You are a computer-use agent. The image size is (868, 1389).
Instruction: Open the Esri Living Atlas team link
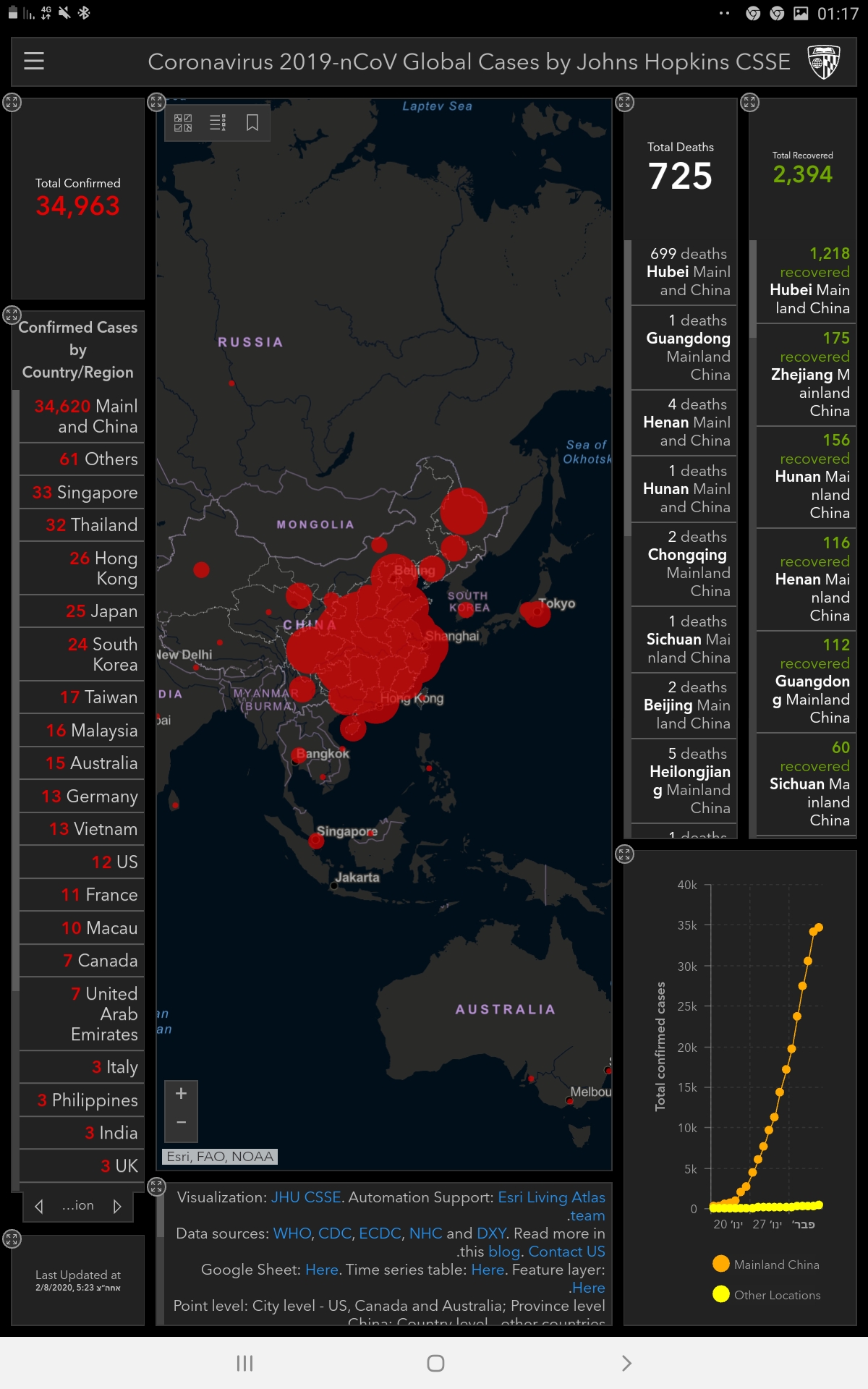[x=551, y=1197]
